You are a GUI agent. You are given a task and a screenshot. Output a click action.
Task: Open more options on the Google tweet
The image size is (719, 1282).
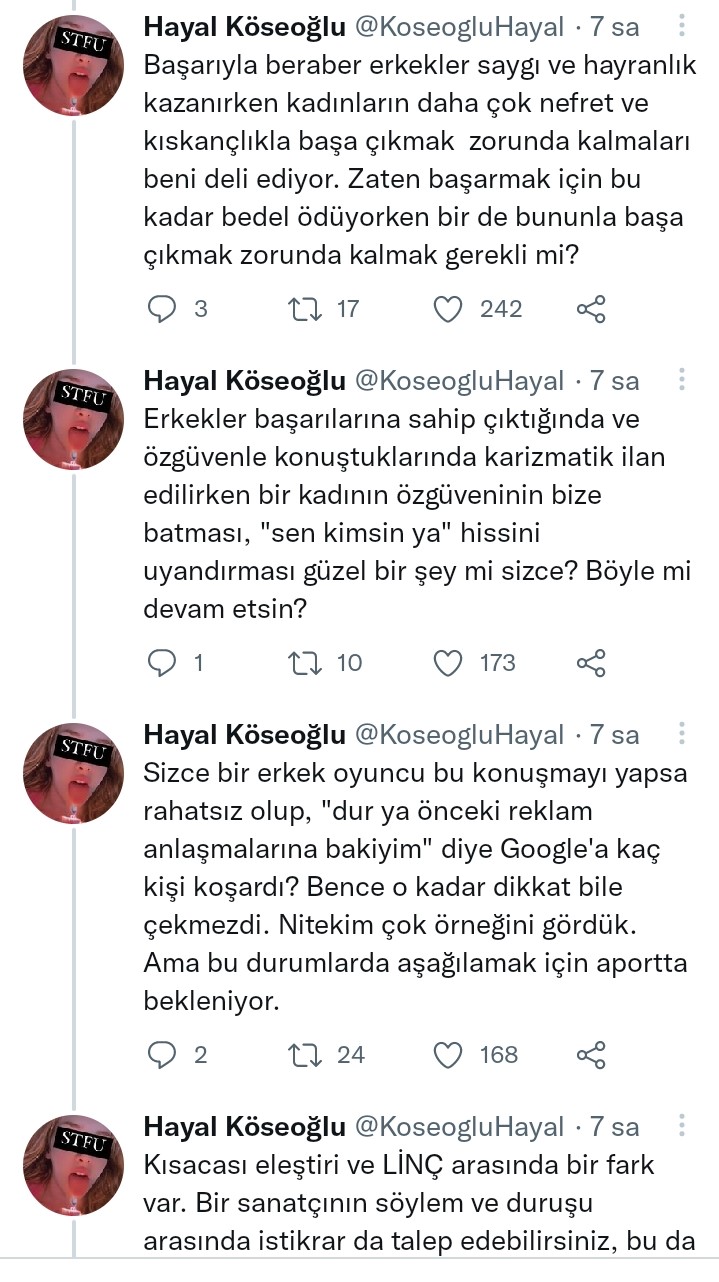tap(681, 733)
